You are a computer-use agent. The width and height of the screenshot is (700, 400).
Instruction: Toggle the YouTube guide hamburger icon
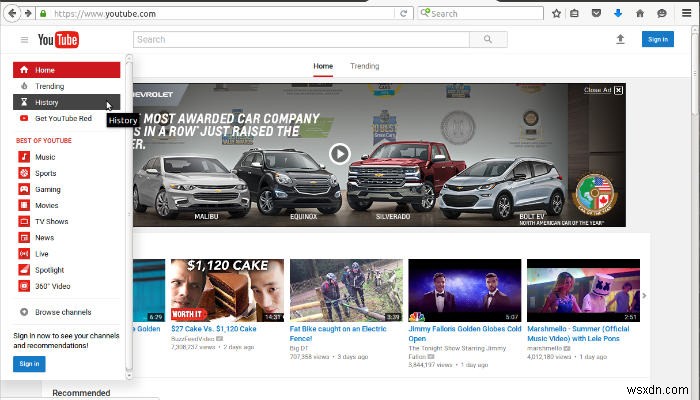point(24,40)
